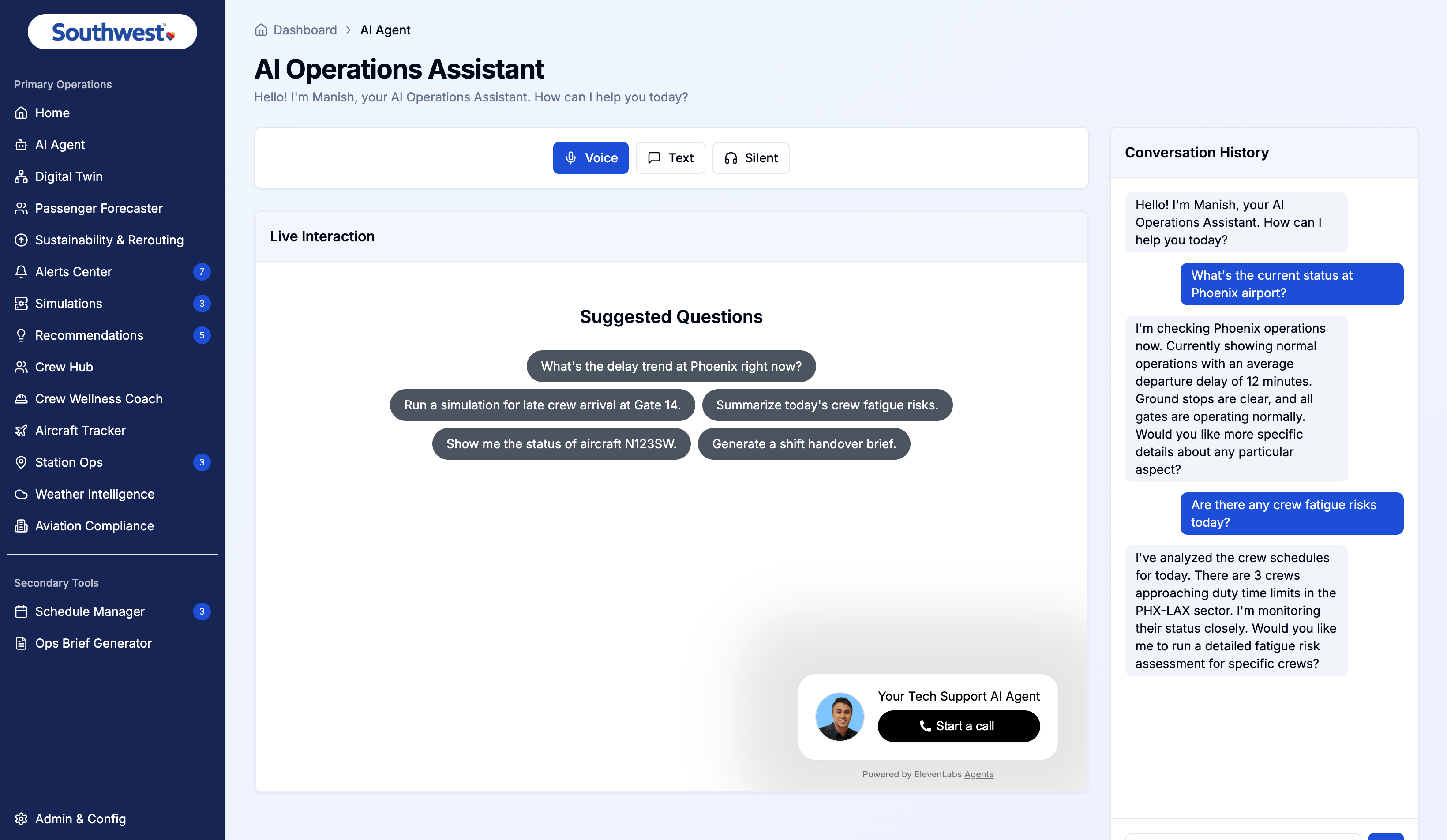Image resolution: width=1447 pixels, height=840 pixels.
Task: Open Admin & Config settings
Action: [112, 819]
